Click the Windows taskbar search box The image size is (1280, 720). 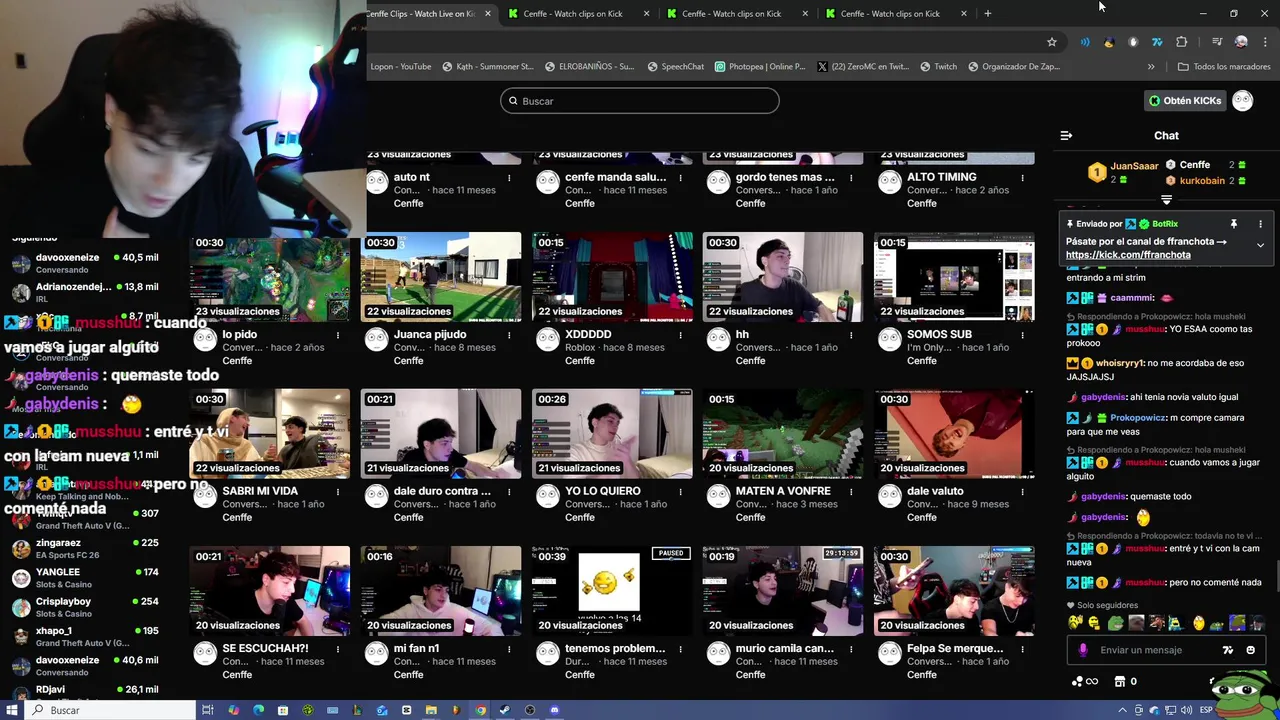(110, 710)
